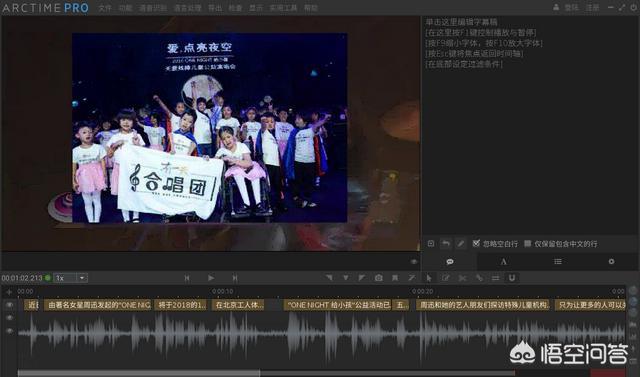Click the power exit icon
The image size is (640, 377).
(x=633, y=7)
